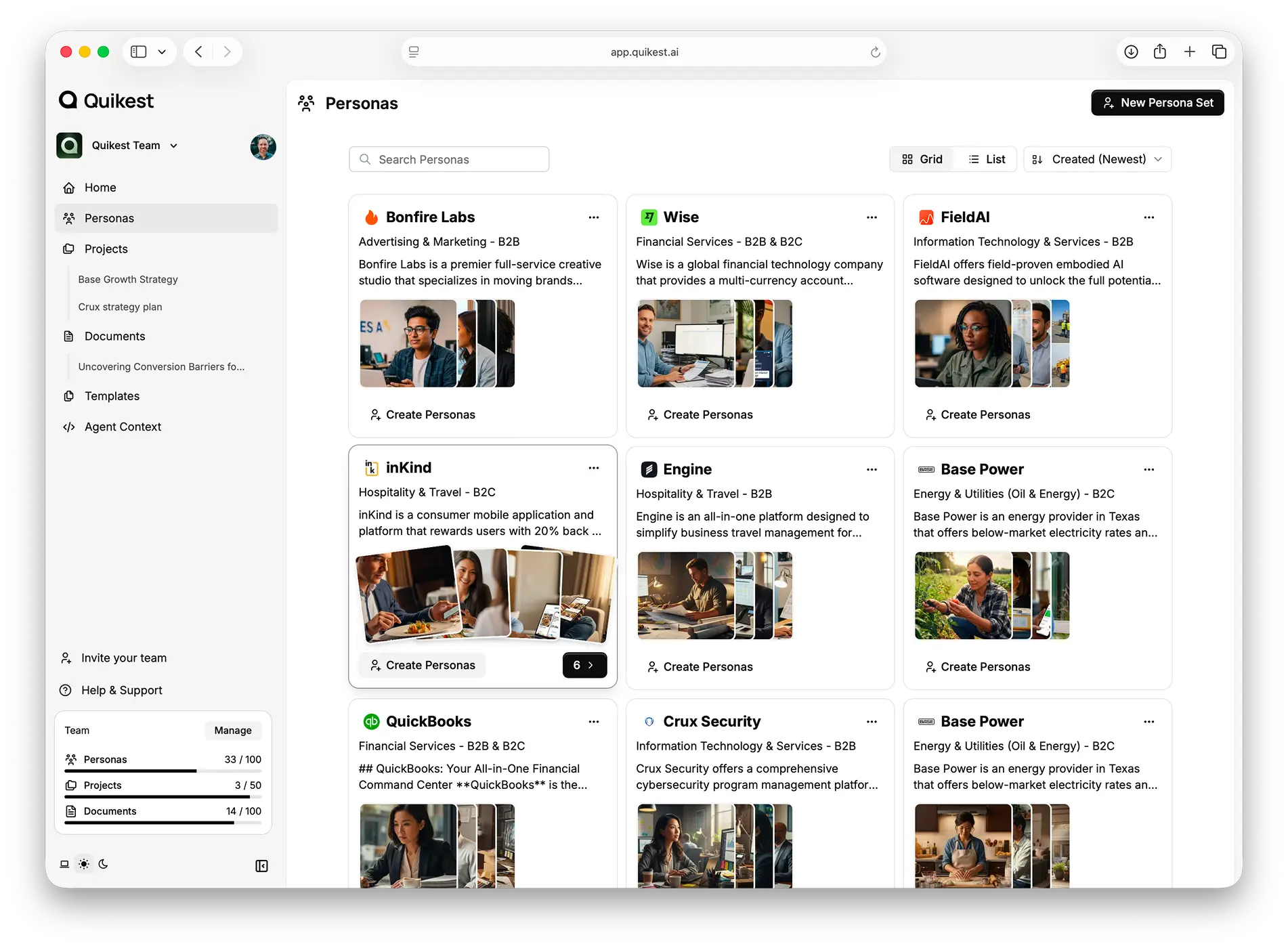Screen dimensions: 1288x948
Task: Go back in browser history
Action: [x=198, y=51]
